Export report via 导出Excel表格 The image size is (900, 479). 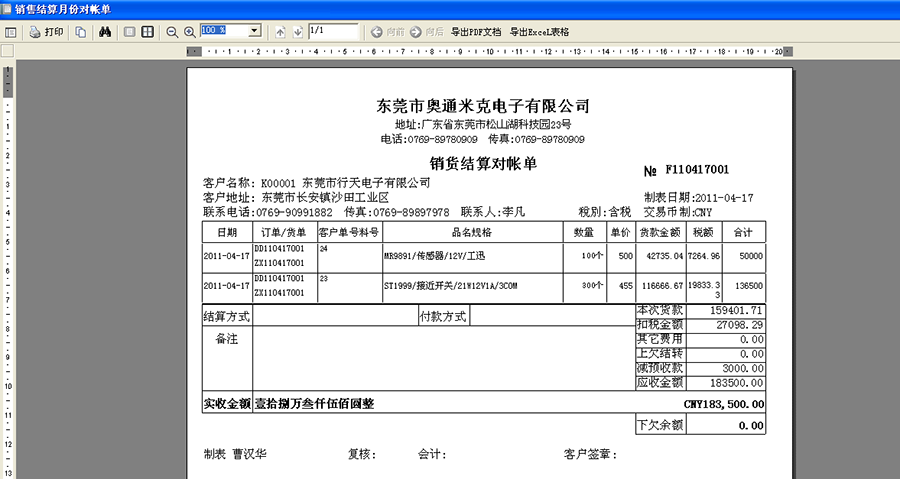pos(540,32)
